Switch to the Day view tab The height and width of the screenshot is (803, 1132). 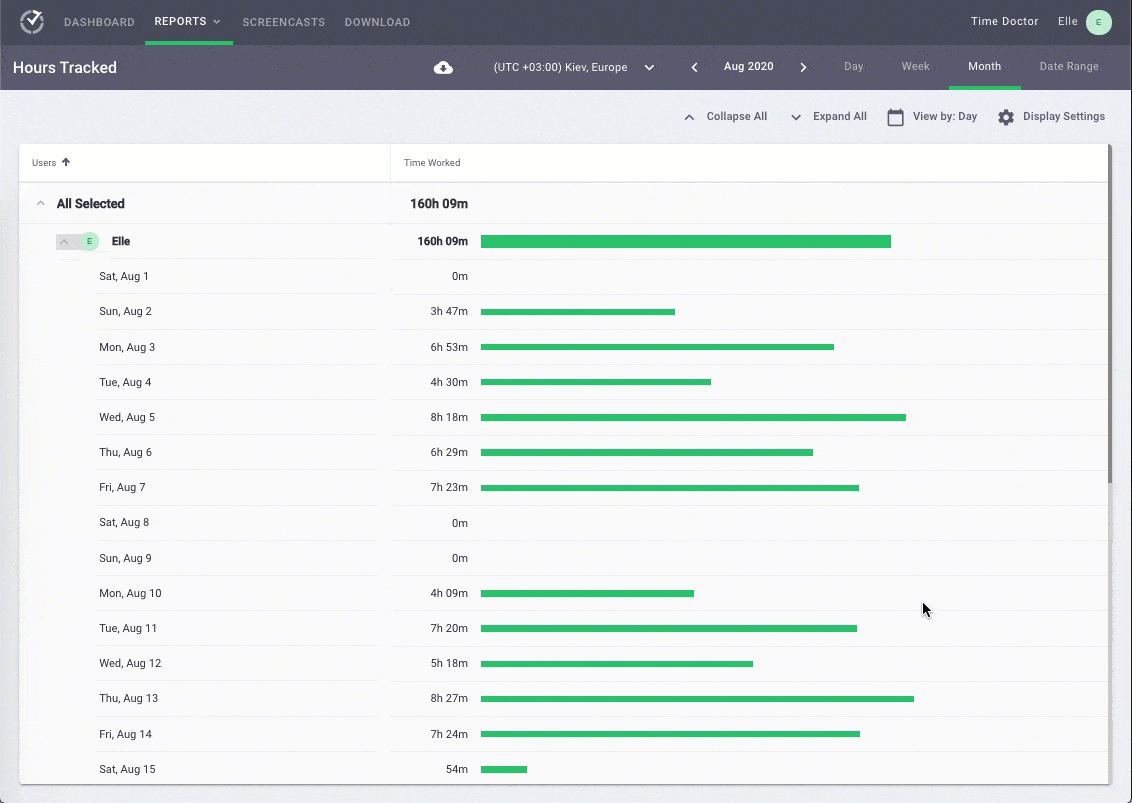point(853,67)
